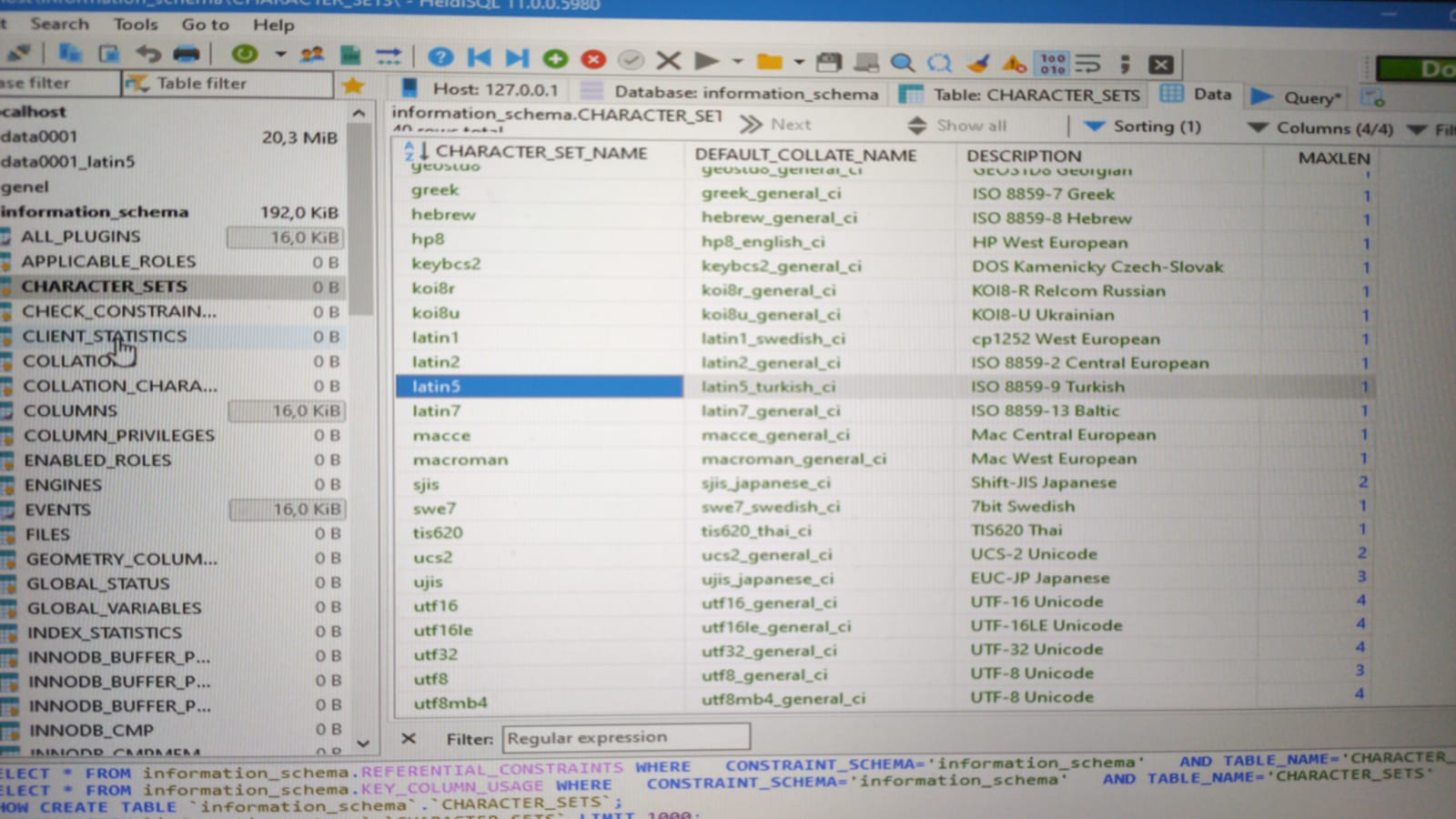The image size is (1456, 819).
Task: Click the new query tab icon
Action: [1372, 96]
